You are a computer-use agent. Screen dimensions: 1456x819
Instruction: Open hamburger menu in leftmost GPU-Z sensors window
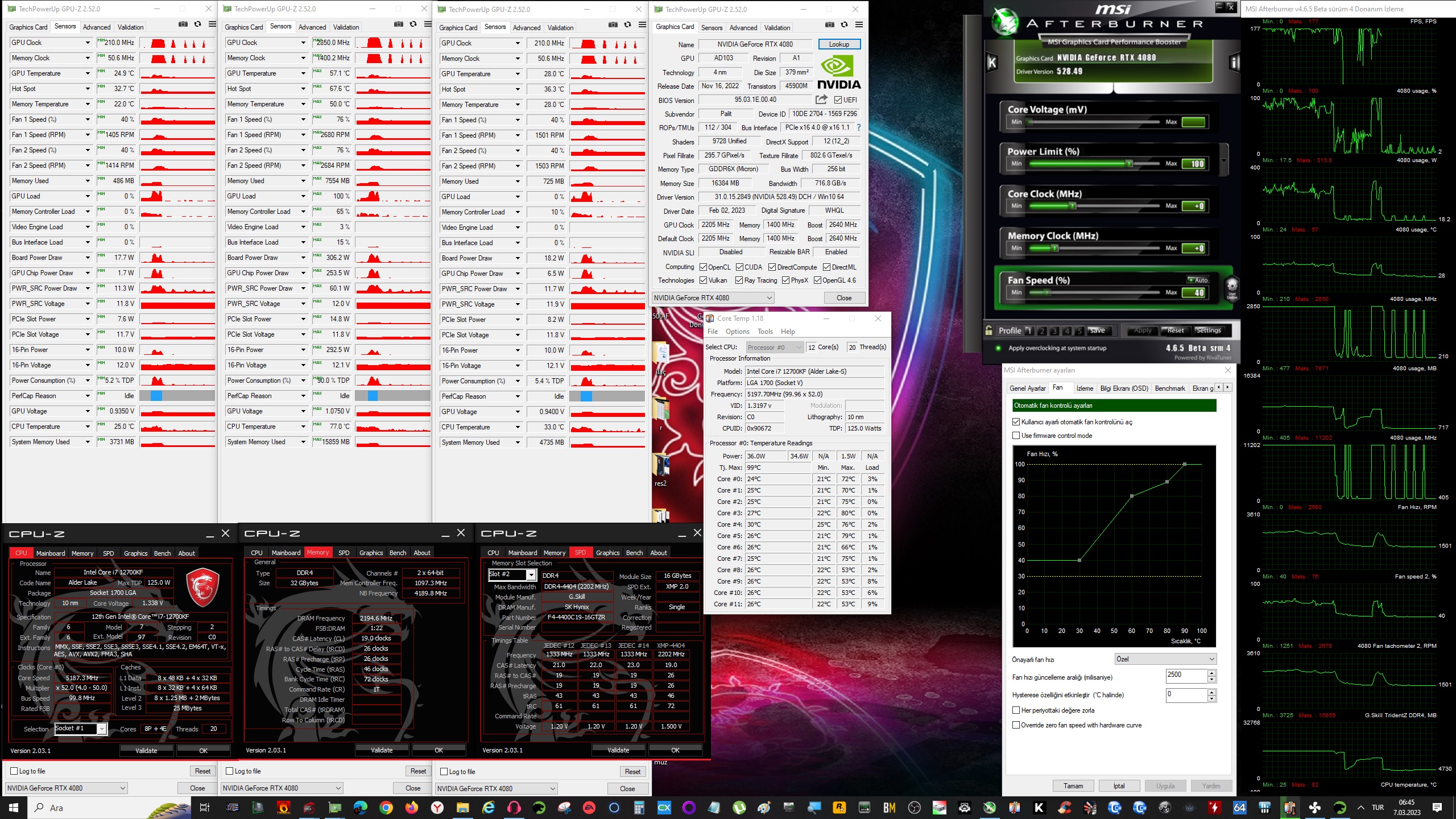212,24
